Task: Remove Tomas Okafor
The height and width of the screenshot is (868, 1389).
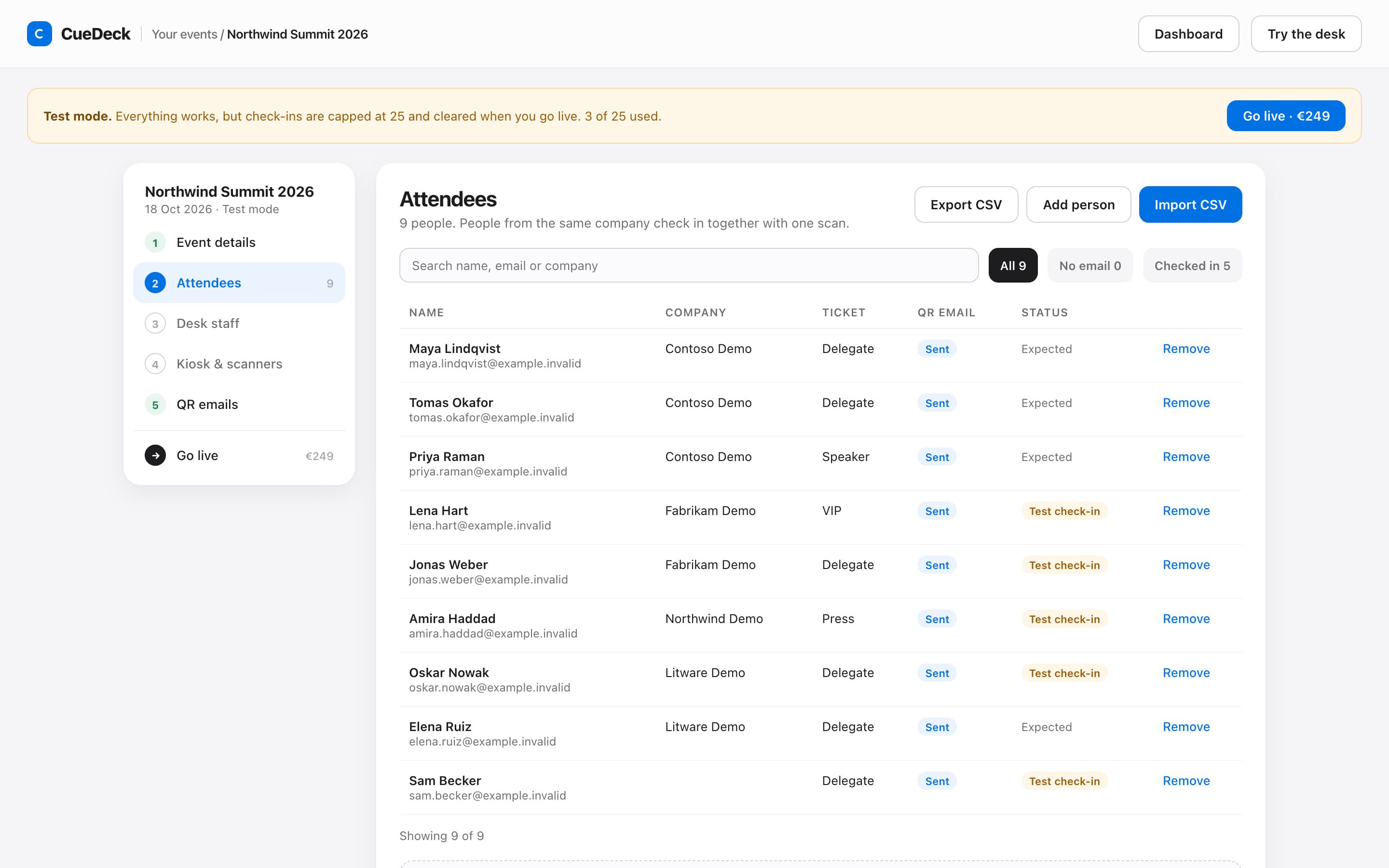Action: coord(1186,403)
